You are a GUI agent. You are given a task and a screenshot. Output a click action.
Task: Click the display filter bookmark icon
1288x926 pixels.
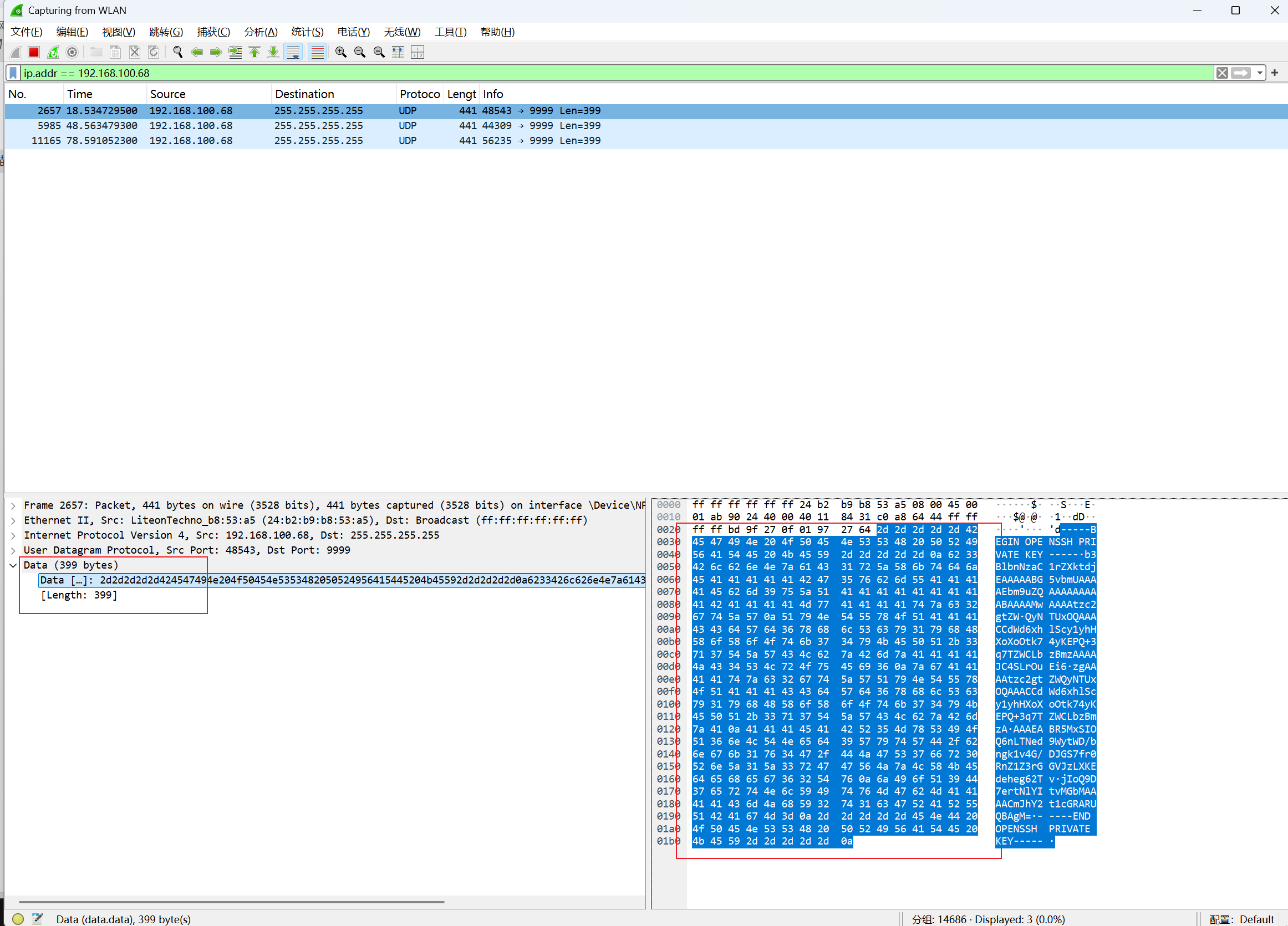13,73
